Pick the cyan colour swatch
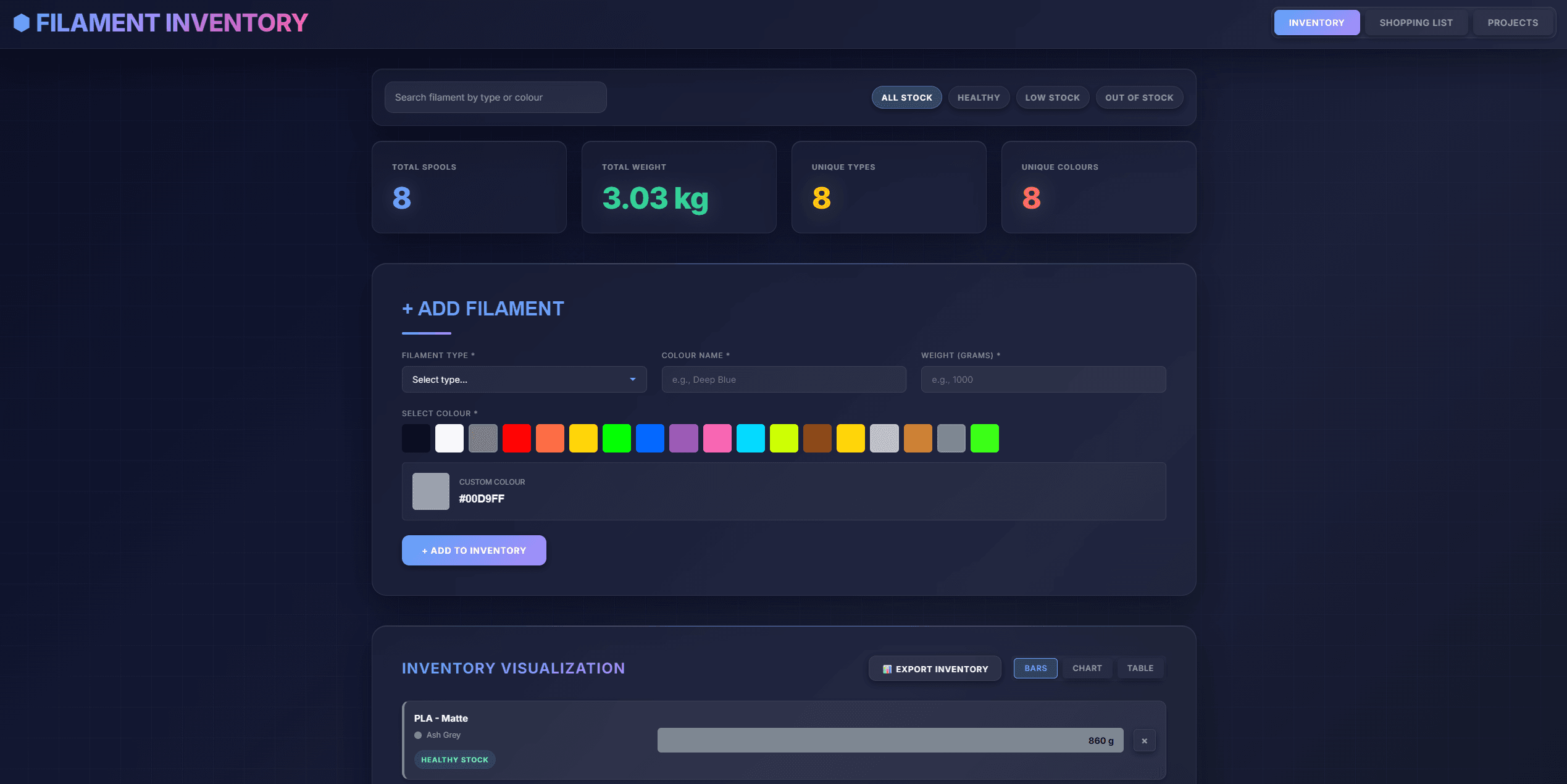The width and height of the screenshot is (1567, 784). pyautogui.click(x=751, y=438)
